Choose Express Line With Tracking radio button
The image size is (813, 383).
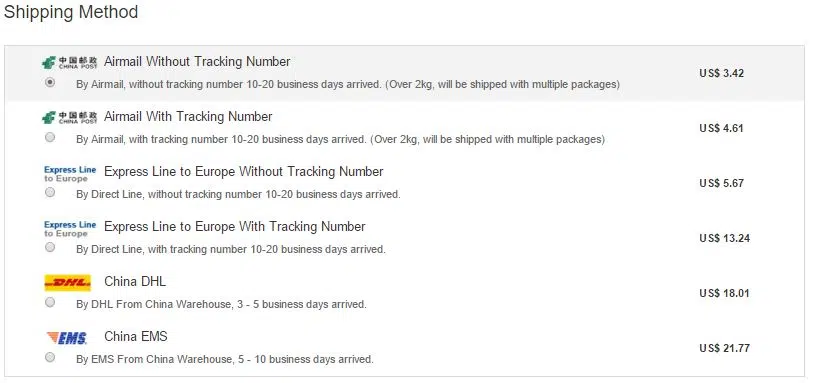(50, 247)
